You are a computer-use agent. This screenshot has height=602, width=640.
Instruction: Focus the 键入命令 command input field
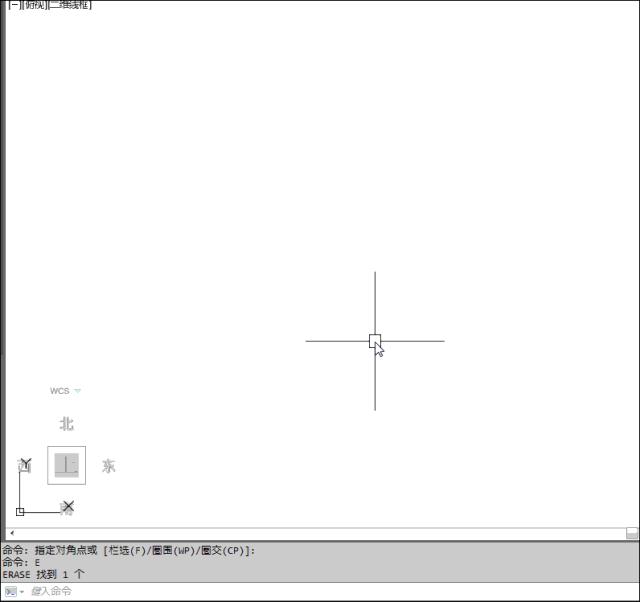pos(333,591)
